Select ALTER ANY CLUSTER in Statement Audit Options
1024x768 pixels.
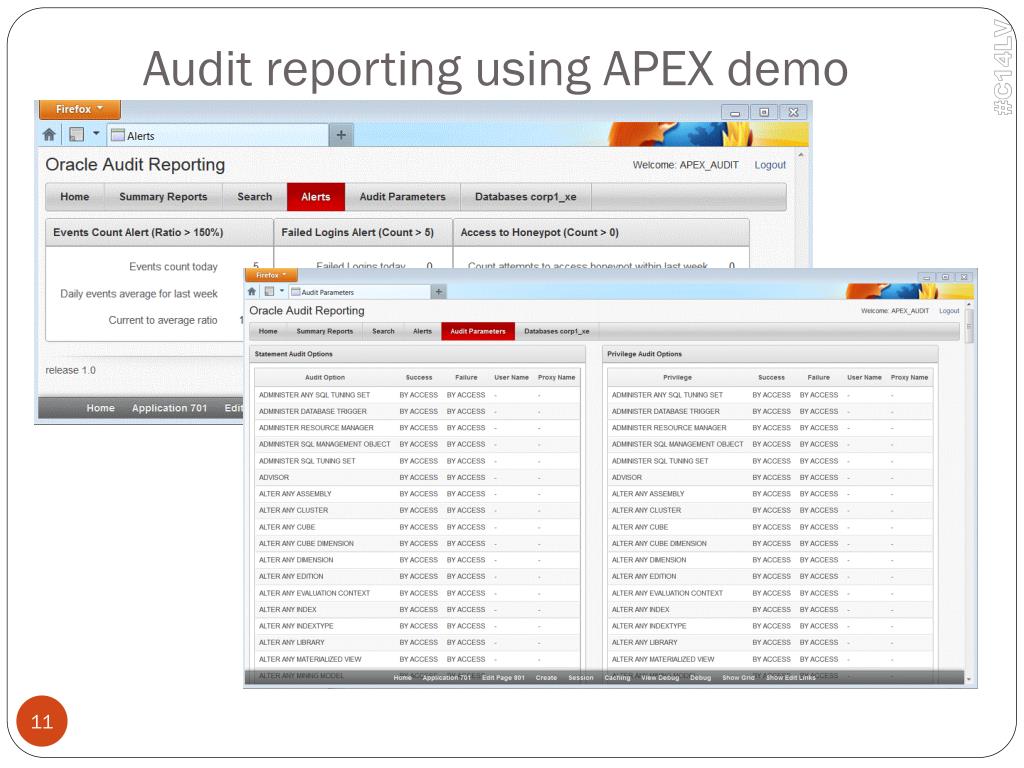tap(293, 510)
